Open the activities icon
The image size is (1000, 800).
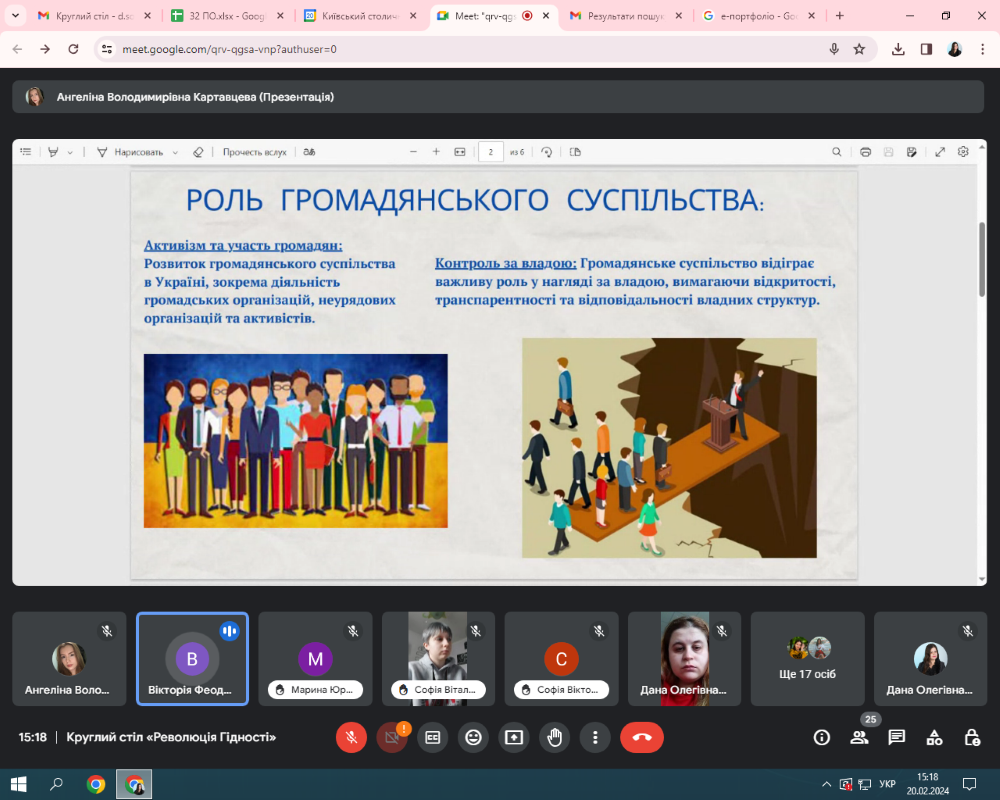pyautogui.click(x=934, y=737)
